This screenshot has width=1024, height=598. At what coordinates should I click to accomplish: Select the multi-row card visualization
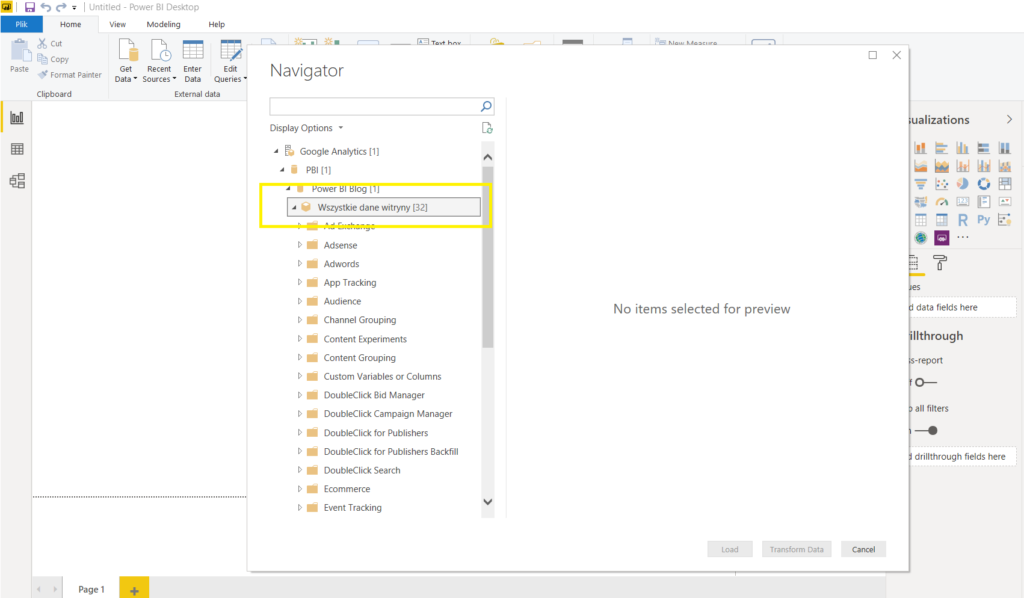[x=984, y=202]
